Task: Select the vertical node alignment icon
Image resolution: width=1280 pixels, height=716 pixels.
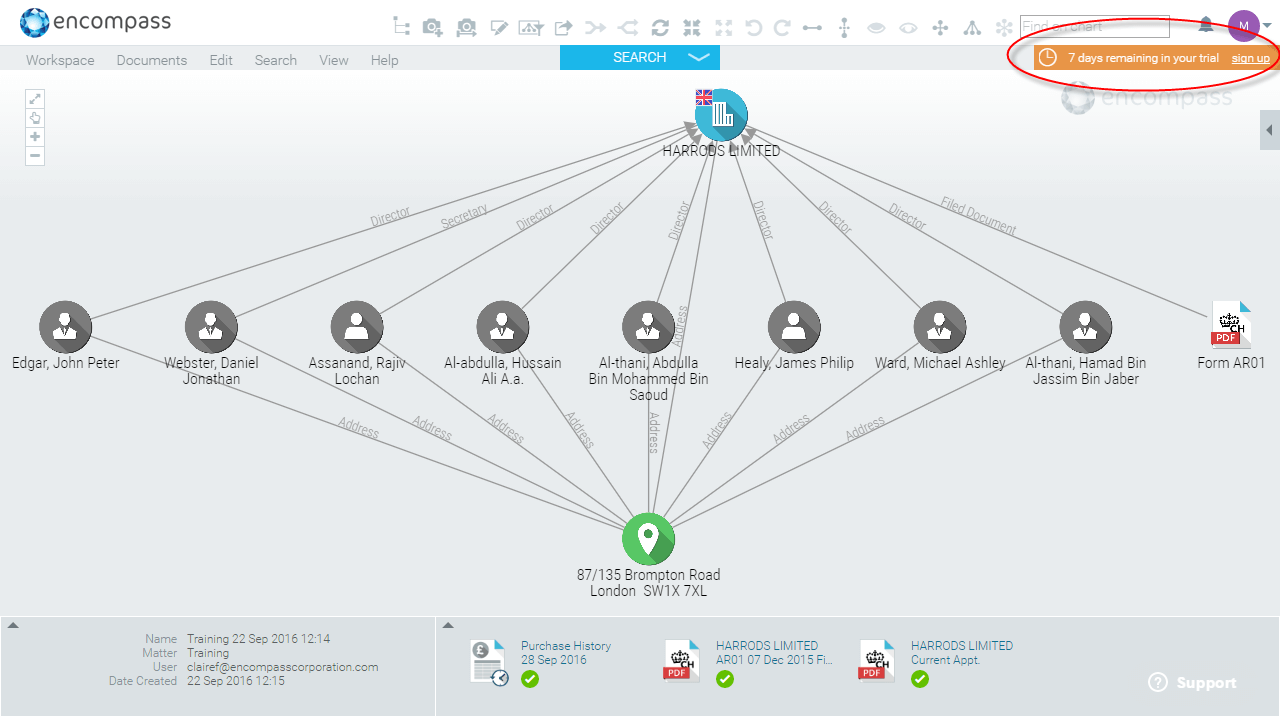Action: pos(844,27)
